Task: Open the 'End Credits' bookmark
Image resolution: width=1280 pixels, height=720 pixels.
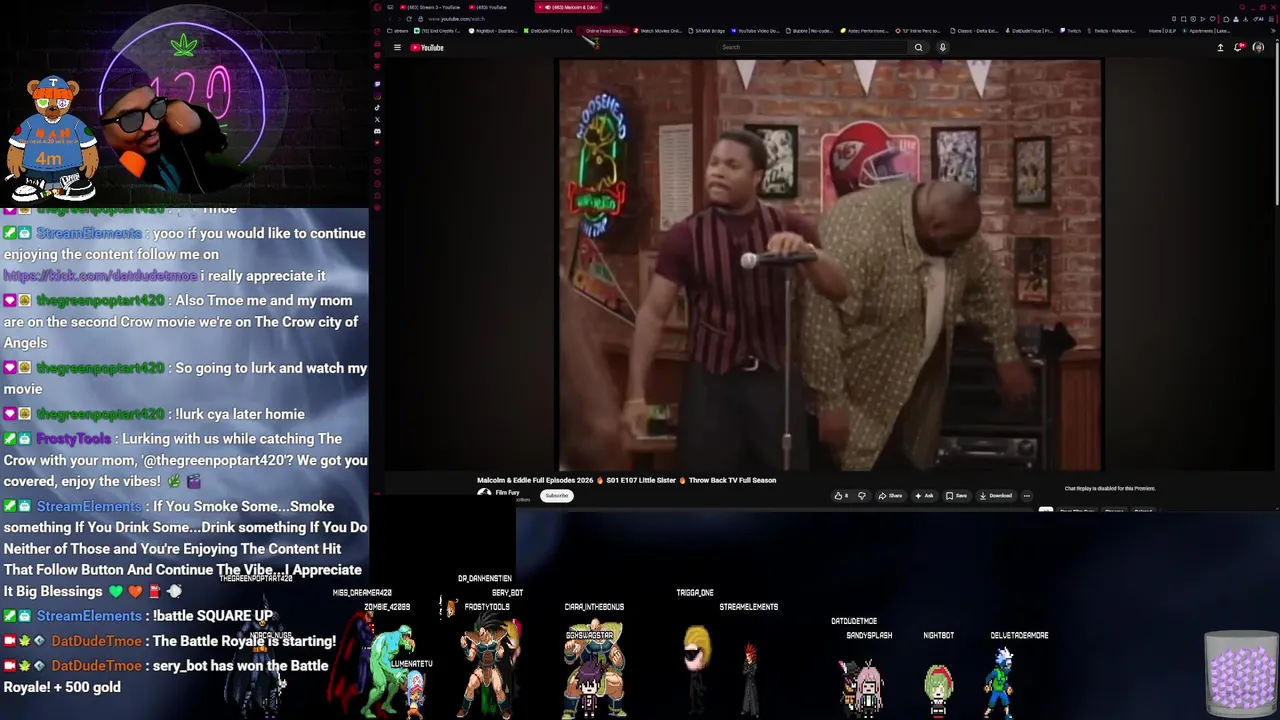Action: (438, 31)
